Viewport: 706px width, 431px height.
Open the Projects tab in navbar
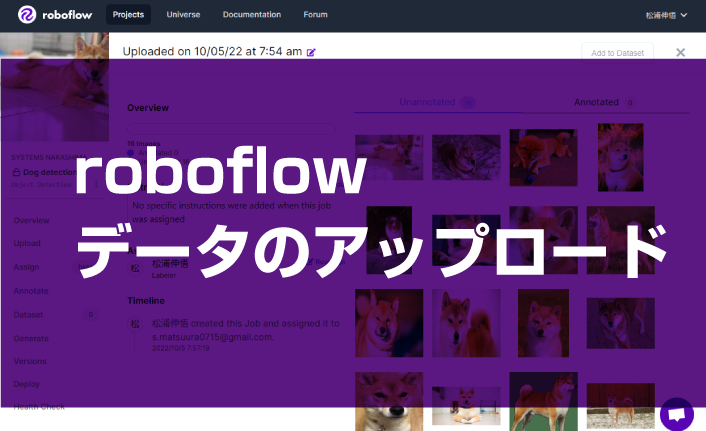128,15
